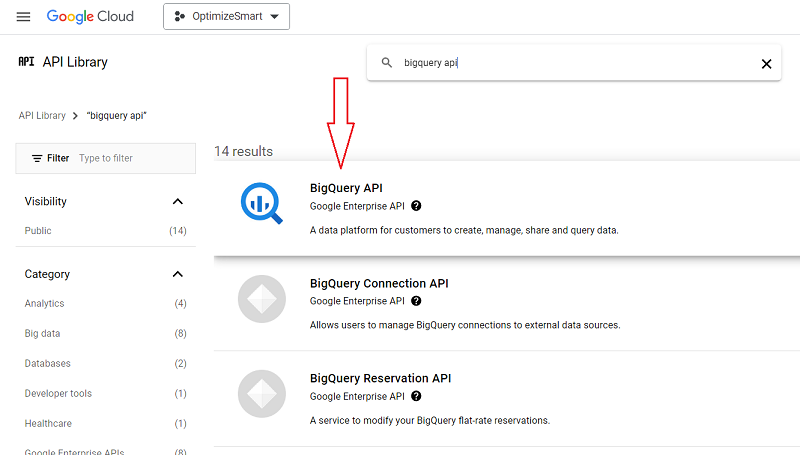Viewport: 800px width, 455px height.
Task: Collapse the Category section chevron
Action: click(x=178, y=274)
